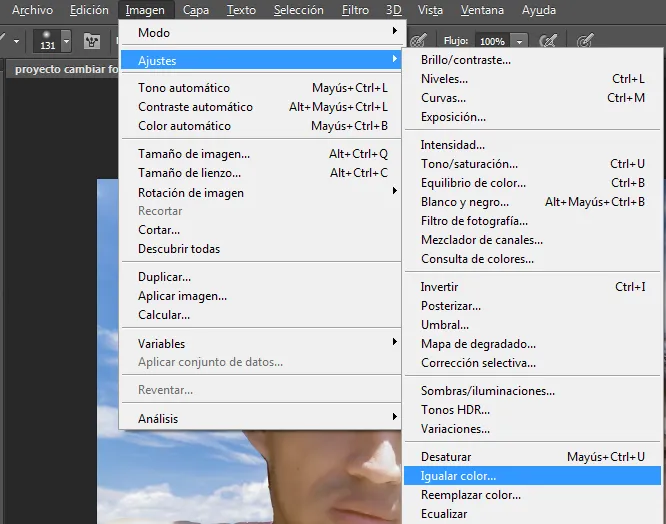Open Brillo/contraste adjustment
666x524 pixels.
[533, 60]
